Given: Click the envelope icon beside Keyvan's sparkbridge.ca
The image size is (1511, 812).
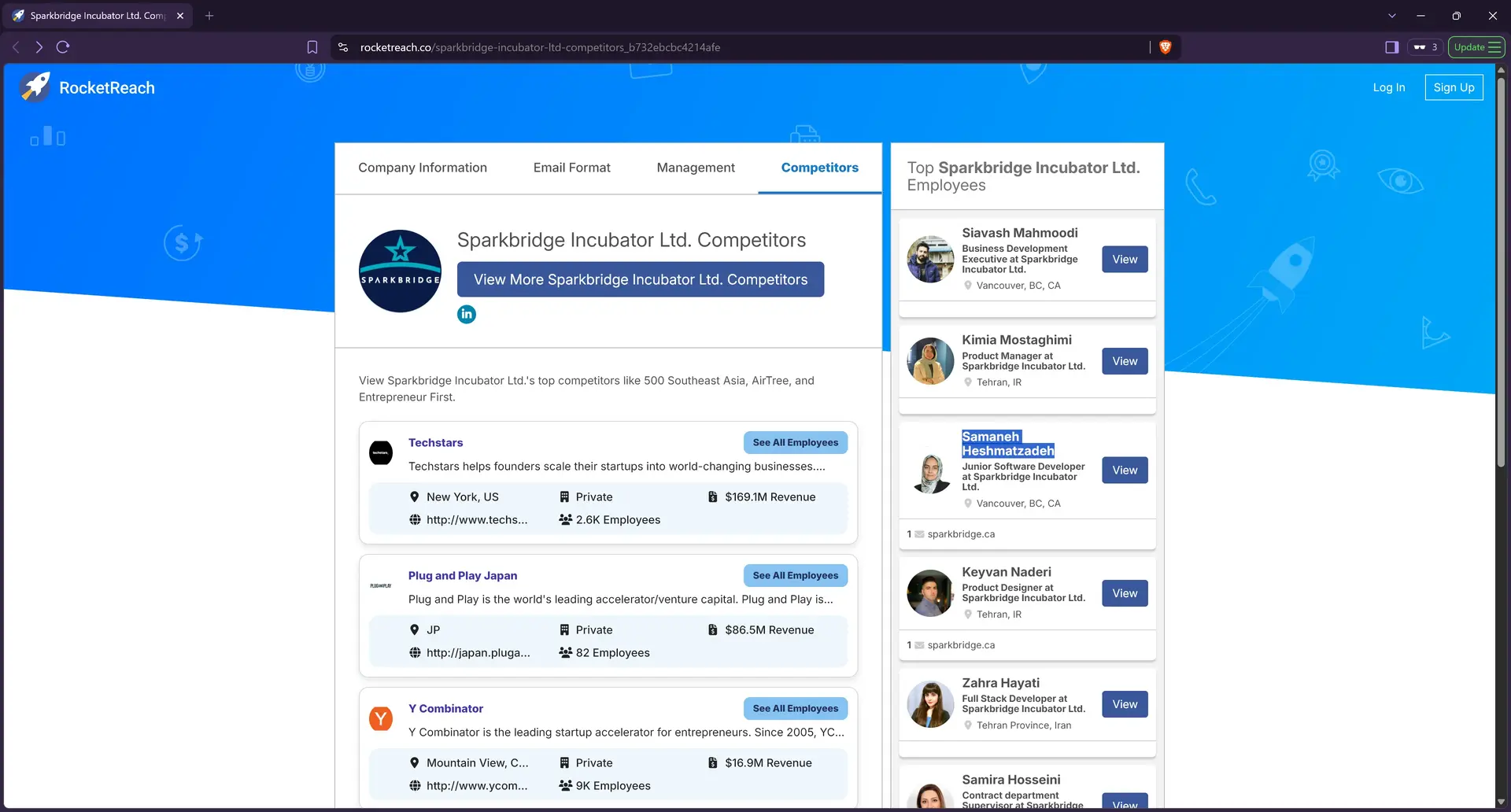Looking at the screenshot, I should [919, 645].
